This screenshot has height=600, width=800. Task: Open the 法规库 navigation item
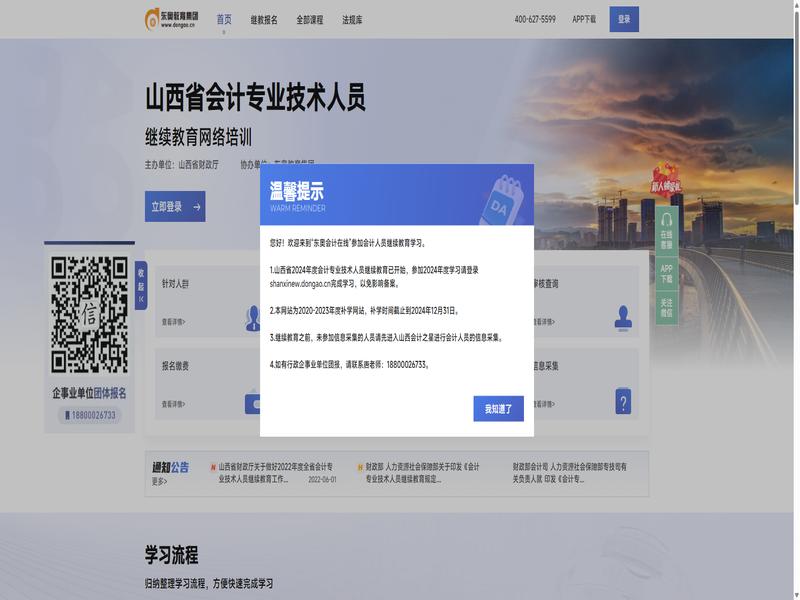[x=352, y=19]
